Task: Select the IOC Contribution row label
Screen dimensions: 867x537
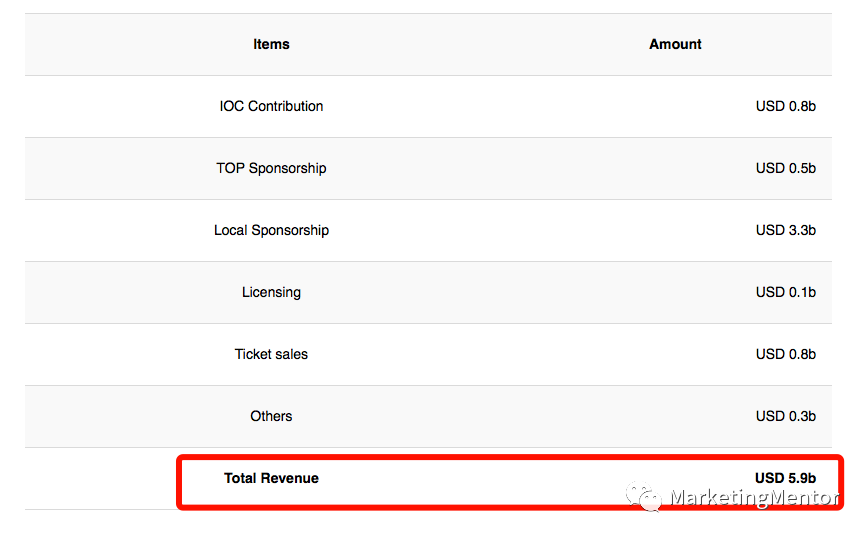Action: pyautogui.click(x=271, y=106)
